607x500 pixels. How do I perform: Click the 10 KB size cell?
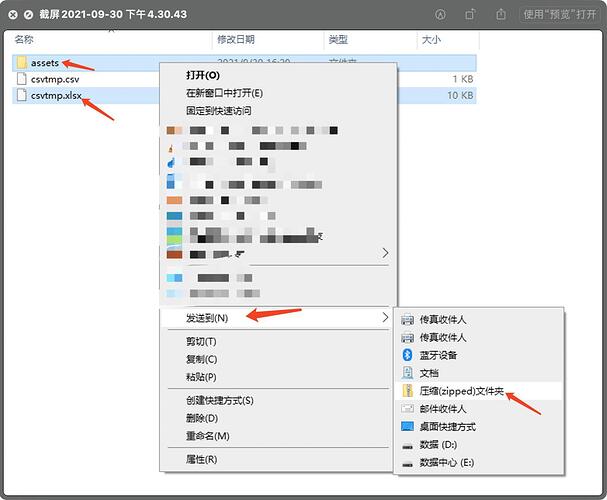pos(460,95)
